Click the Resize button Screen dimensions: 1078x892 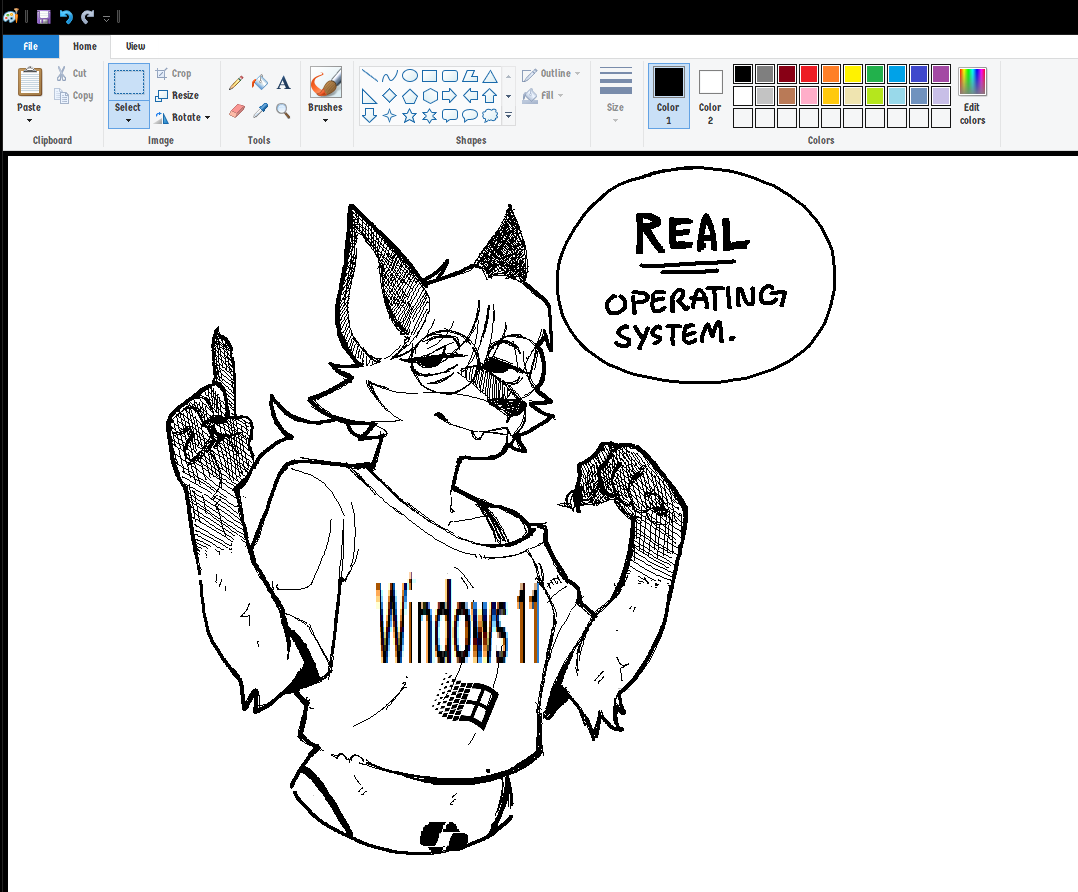coord(177,95)
